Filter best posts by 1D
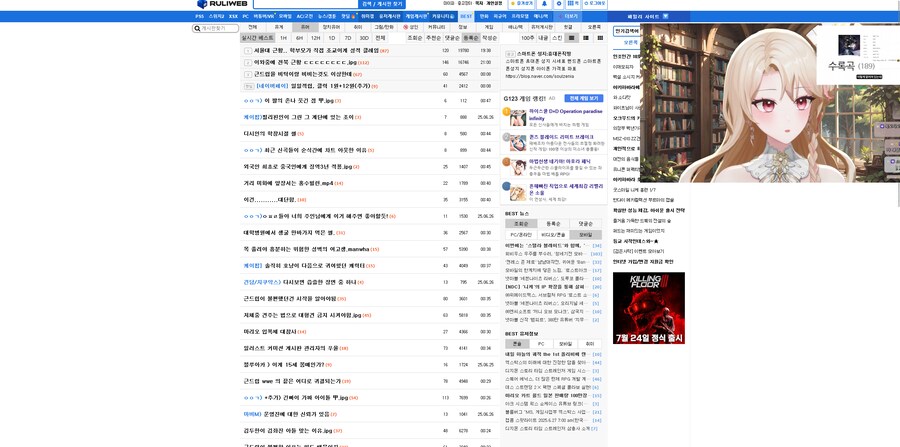 pos(332,38)
